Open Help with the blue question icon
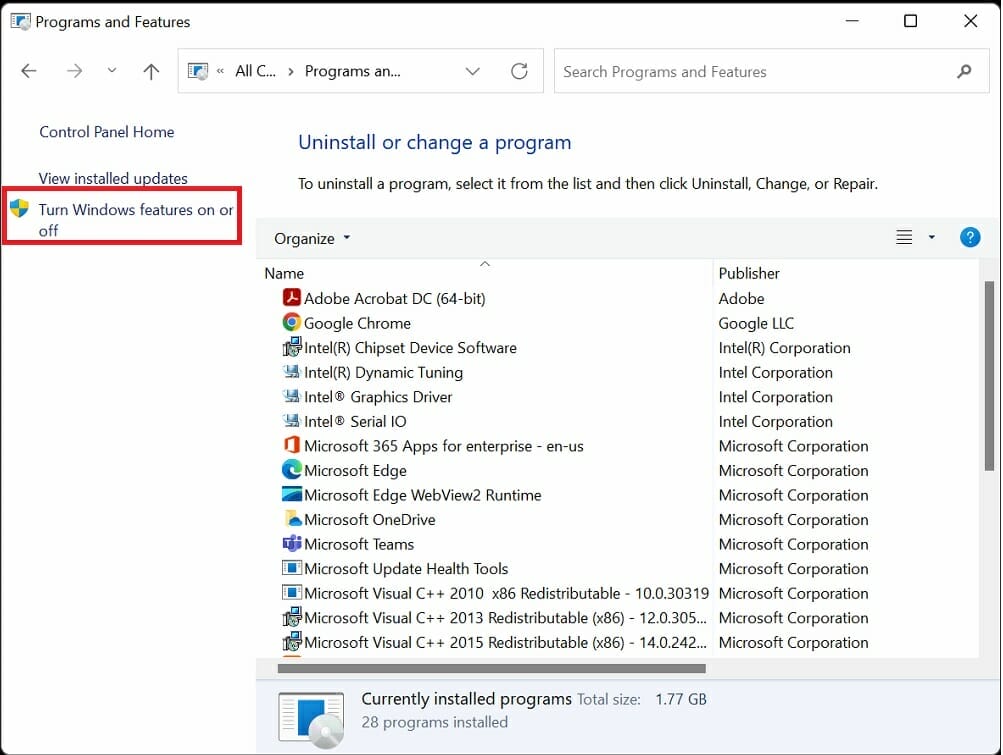 970,237
